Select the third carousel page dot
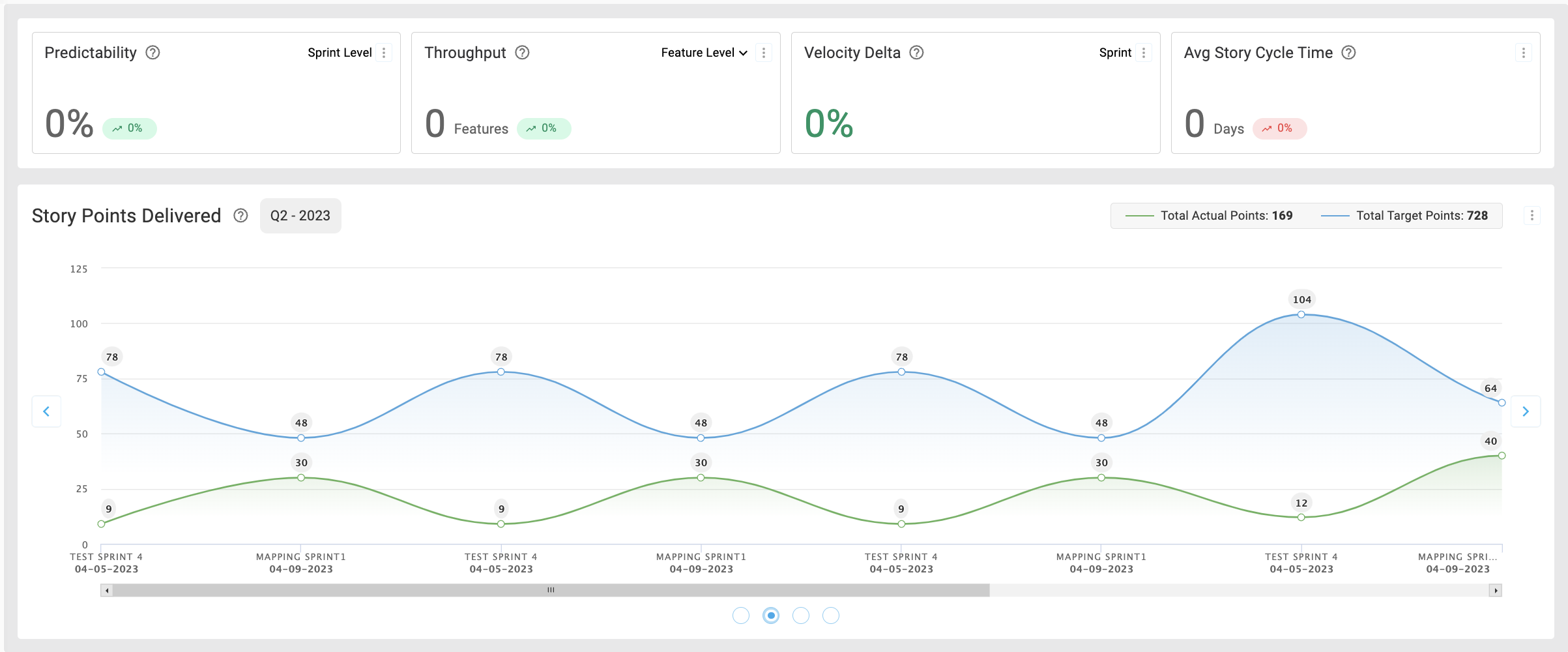 (x=801, y=615)
